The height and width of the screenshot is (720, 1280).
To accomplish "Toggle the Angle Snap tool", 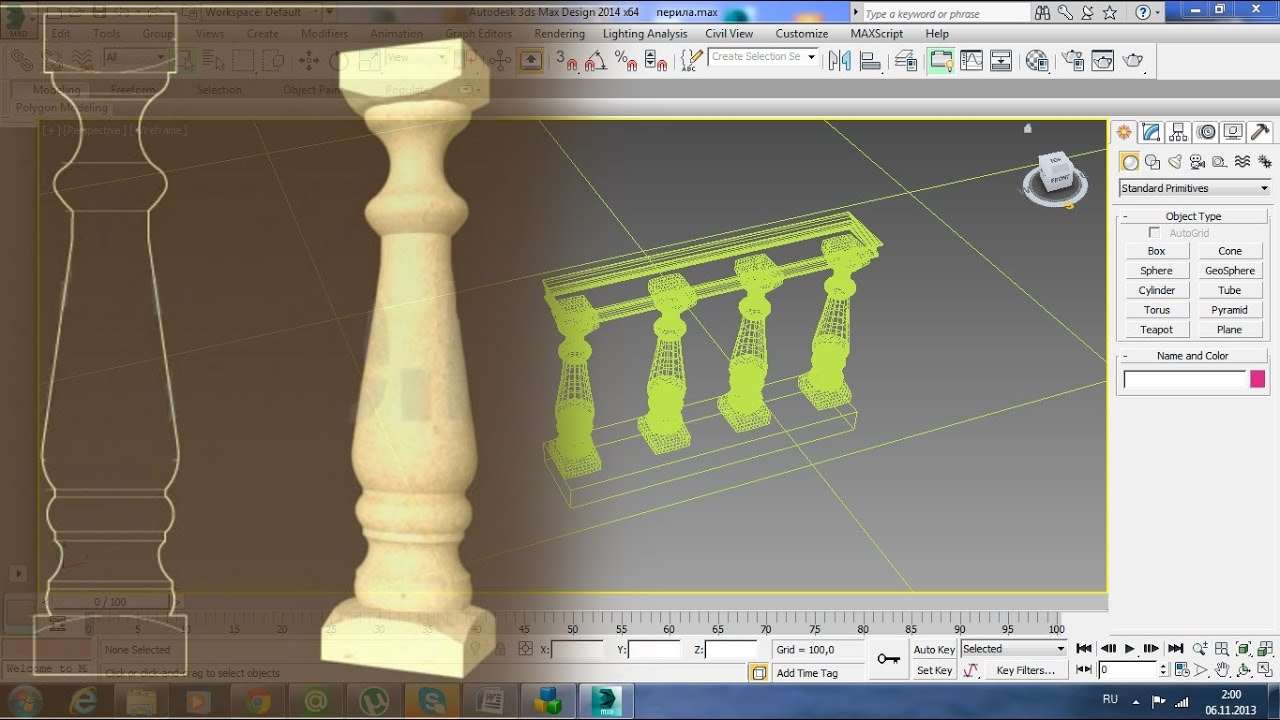I will (x=595, y=61).
